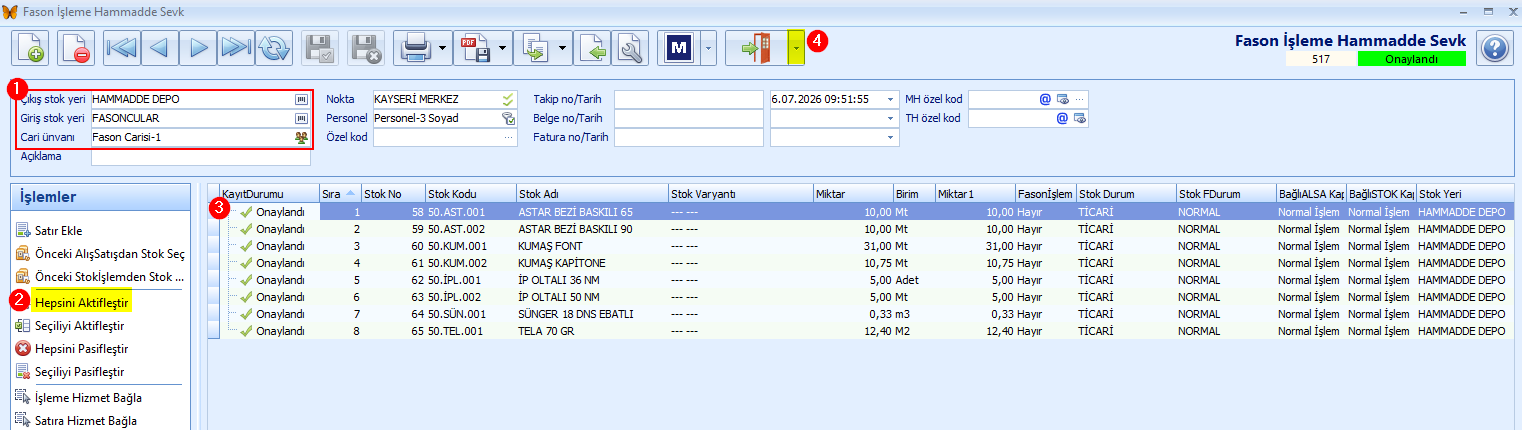Screen dimensions: 1522x430
Task: Click the view icon in TH özel kod
Action: [x=1080, y=118]
